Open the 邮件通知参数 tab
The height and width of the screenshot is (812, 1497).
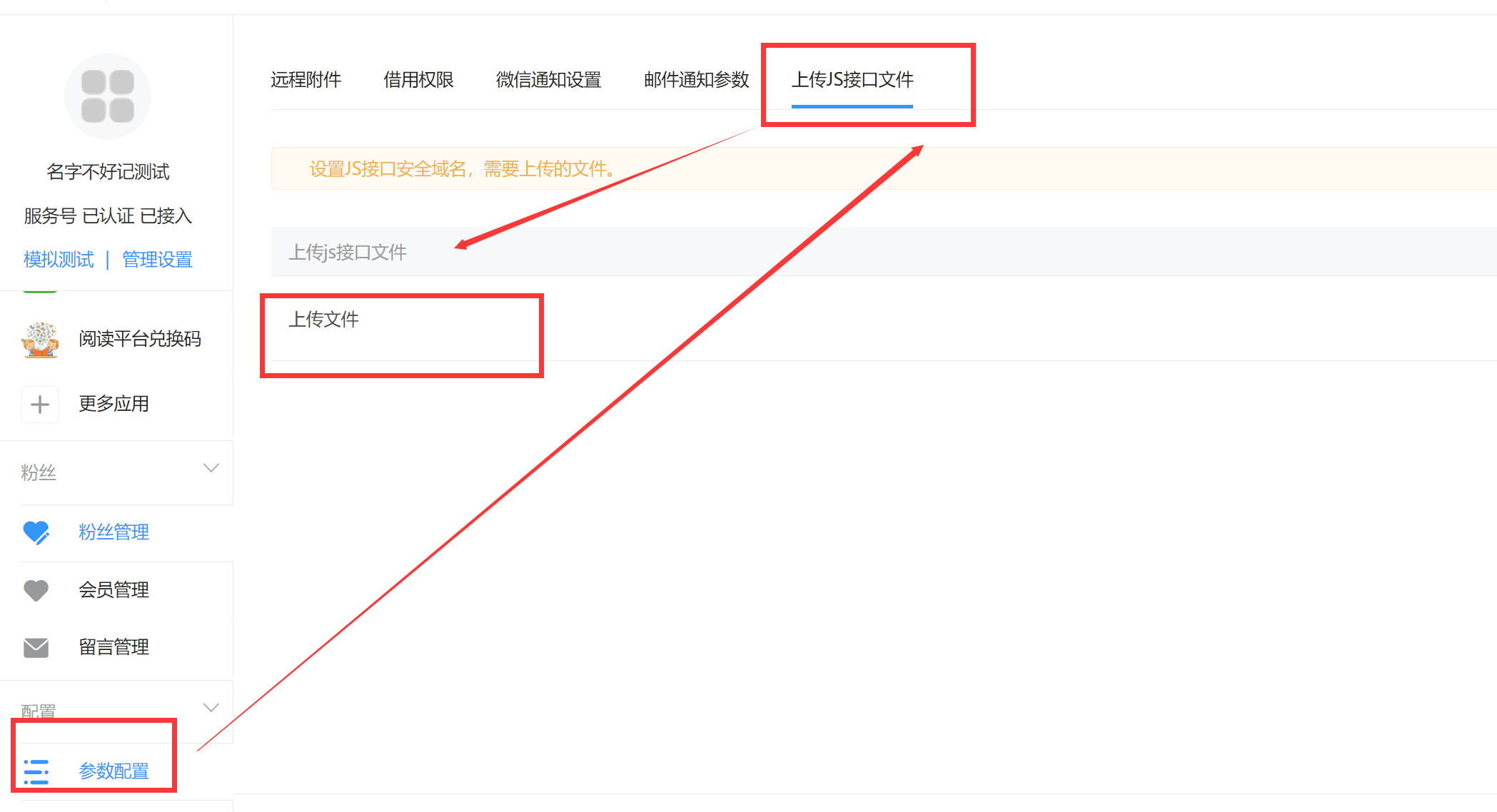696,80
